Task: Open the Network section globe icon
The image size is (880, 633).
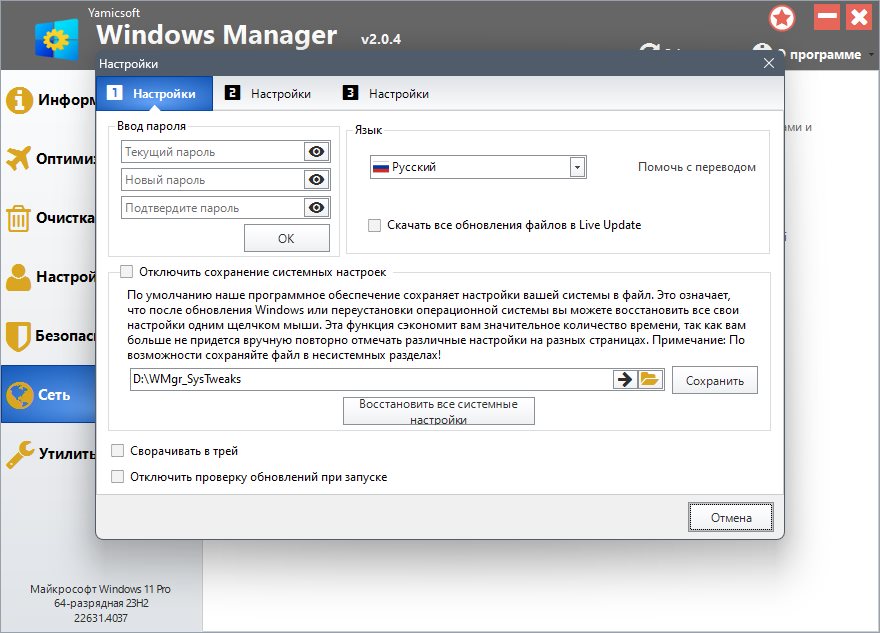Action: (x=20, y=395)
